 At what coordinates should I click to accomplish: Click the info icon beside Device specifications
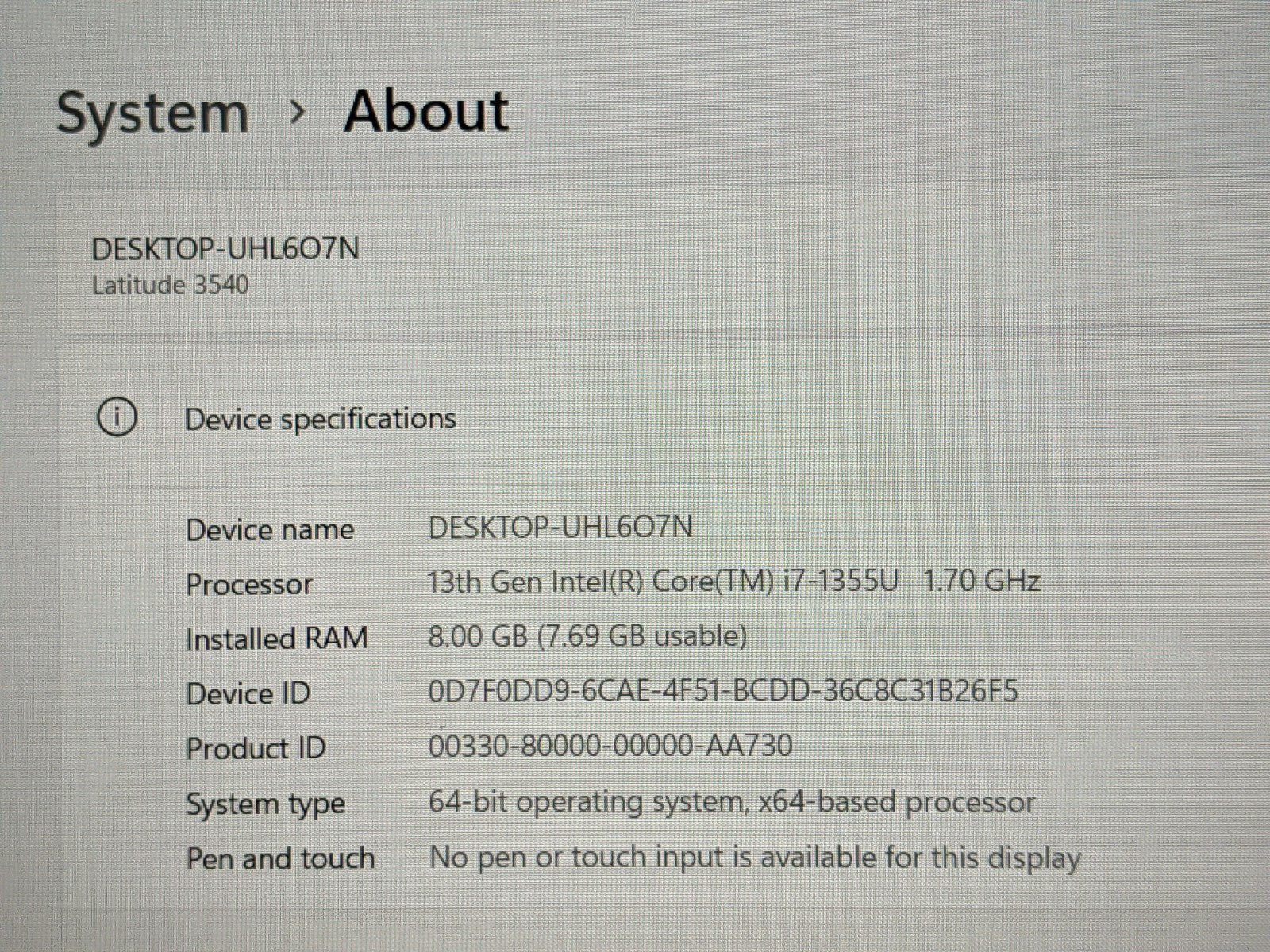[117, 416]
